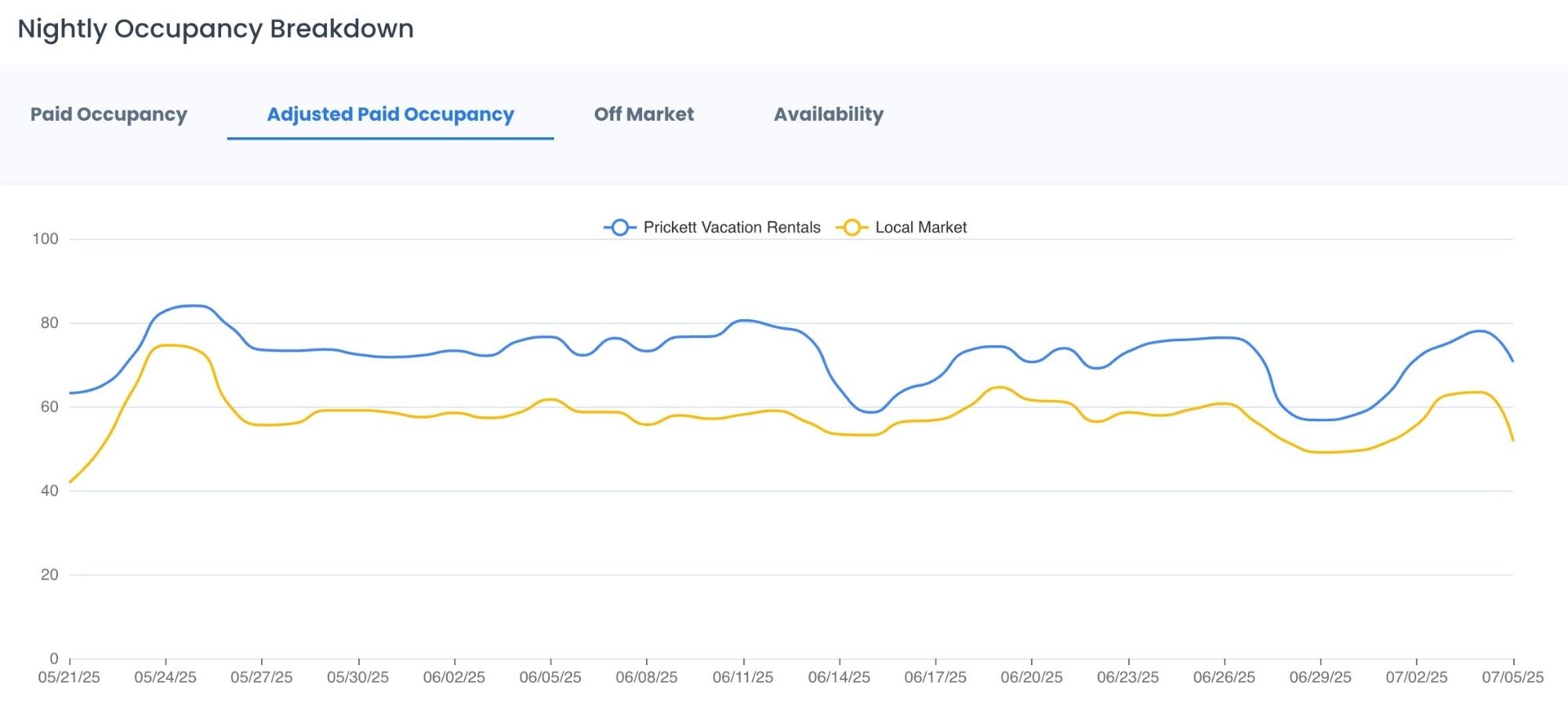Click the 07/05/25 x-axis date label

(x=1512, y=677)
